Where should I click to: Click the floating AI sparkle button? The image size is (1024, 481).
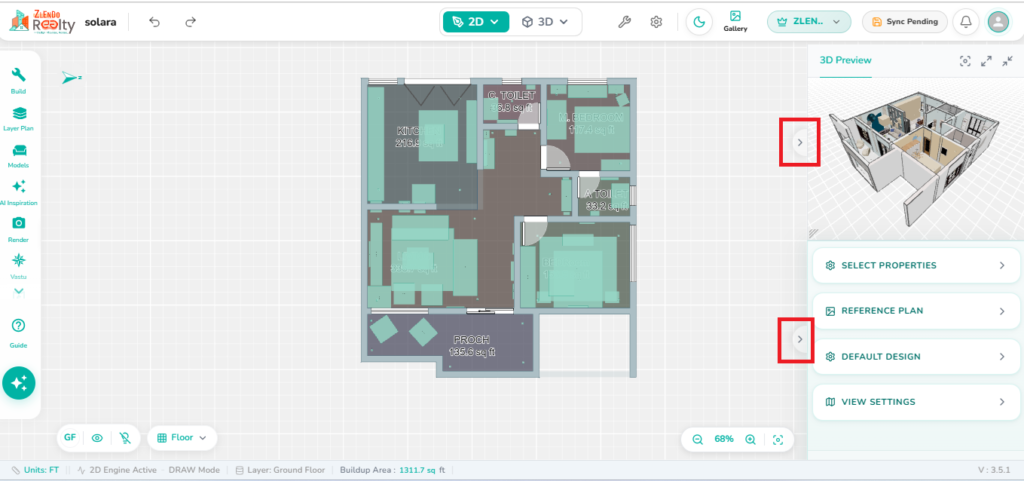pyautogui.click(x=19, y=383)
